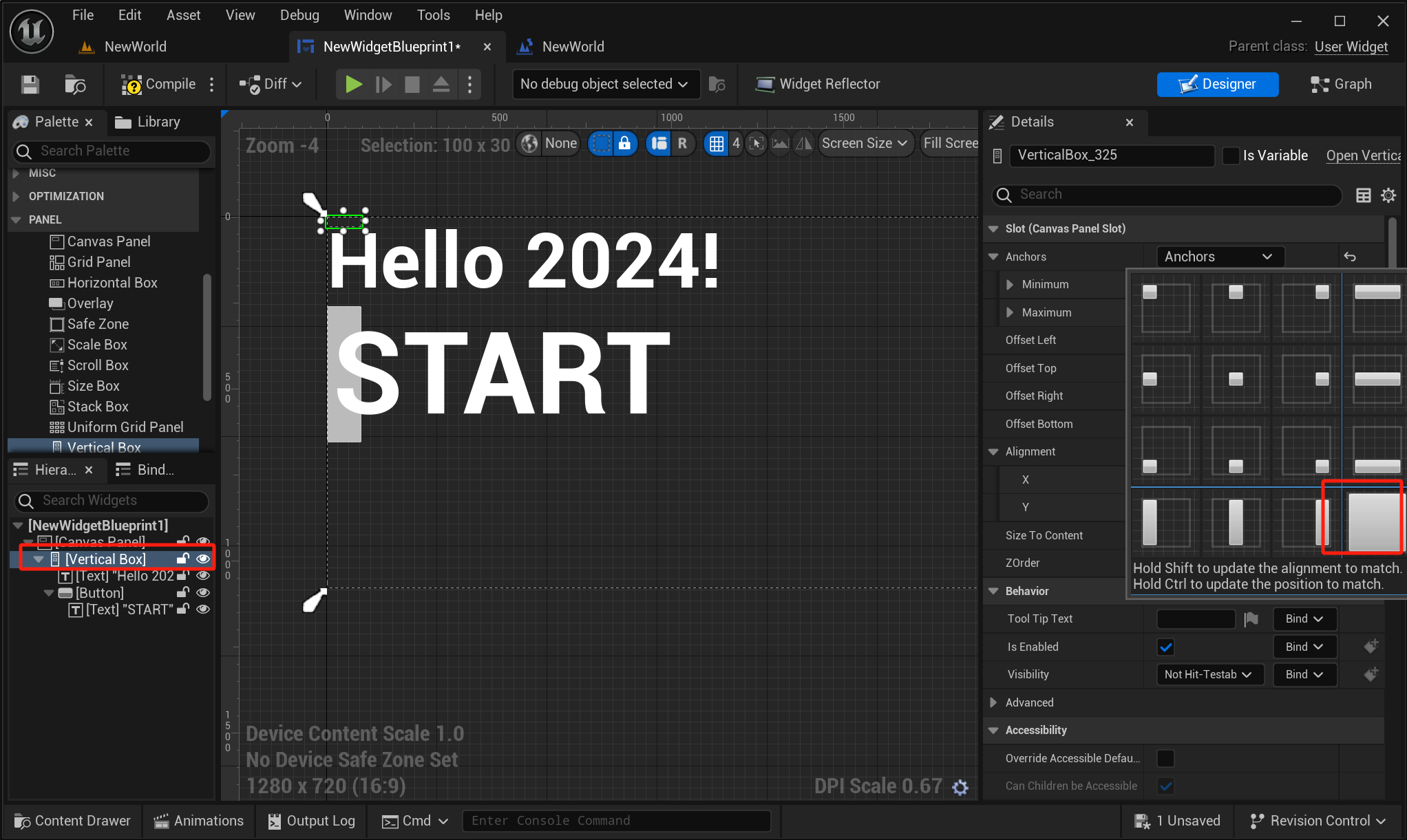Expand the Advanced section
The image size is (1407, 840).
[993, 703]
